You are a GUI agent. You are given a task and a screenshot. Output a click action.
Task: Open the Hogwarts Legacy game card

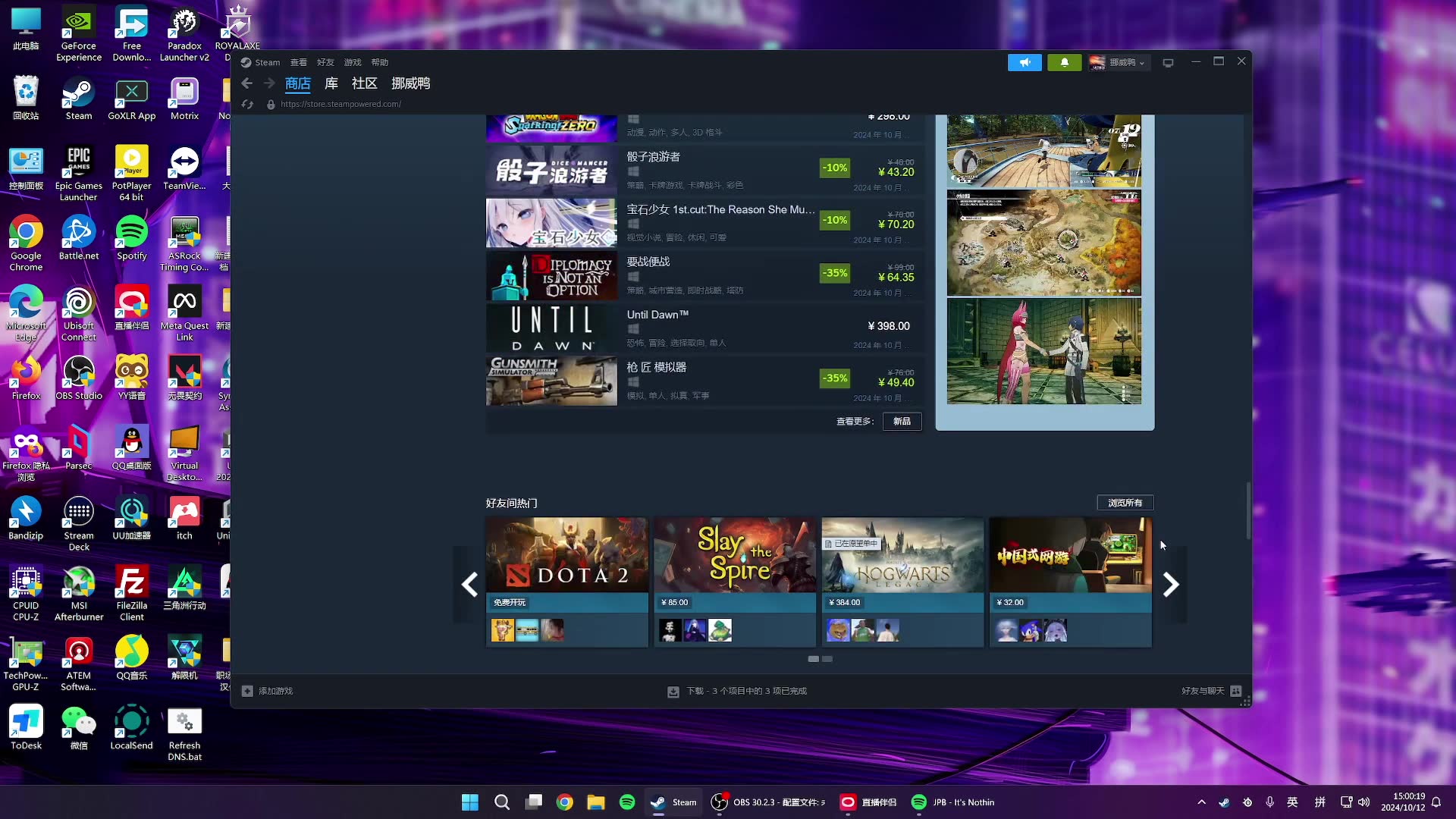[902, 582]
